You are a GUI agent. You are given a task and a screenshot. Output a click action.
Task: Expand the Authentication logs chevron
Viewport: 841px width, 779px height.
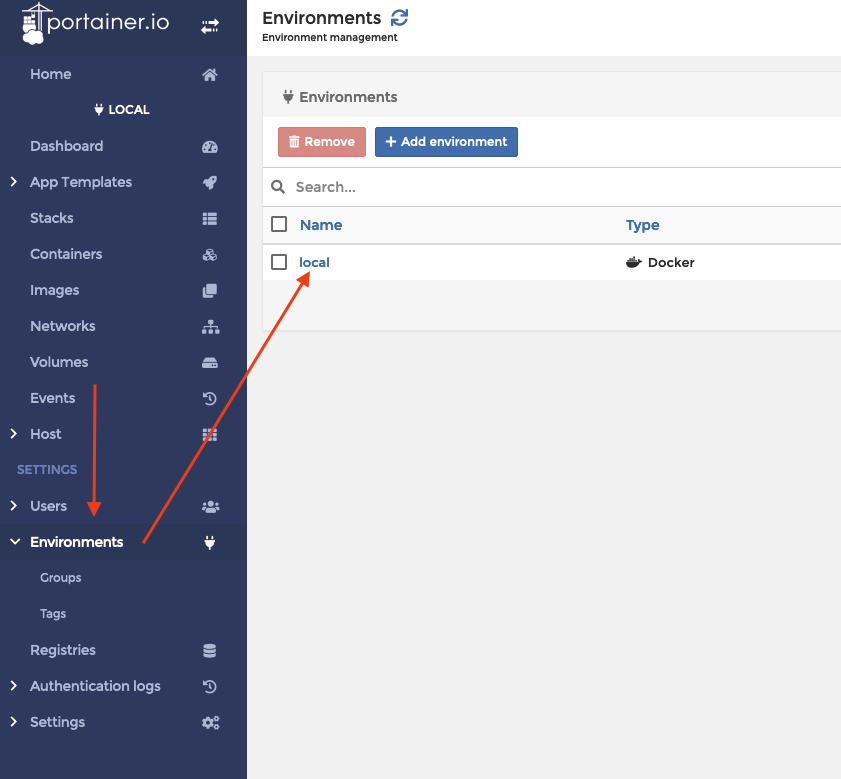point(14,686)
